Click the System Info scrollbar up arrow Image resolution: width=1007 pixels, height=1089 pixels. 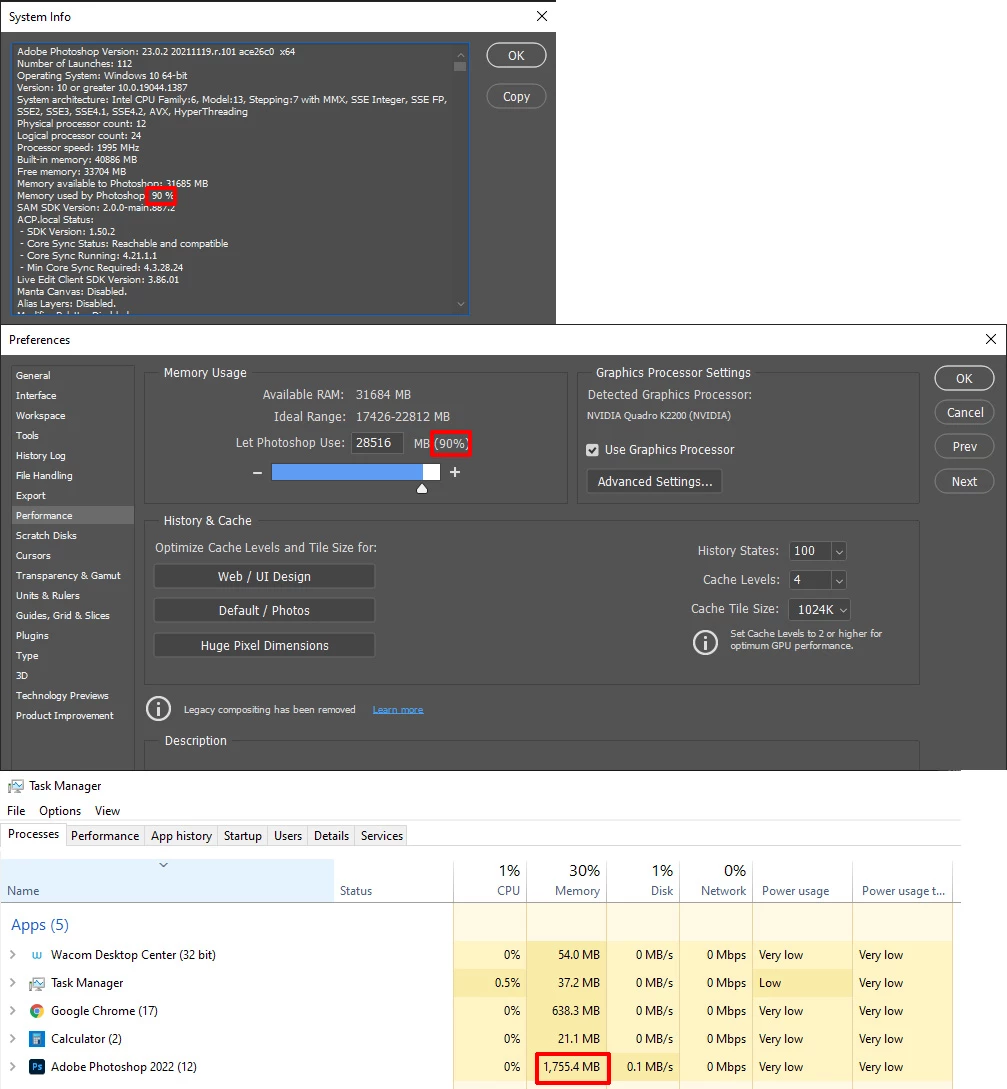point(460,54)
